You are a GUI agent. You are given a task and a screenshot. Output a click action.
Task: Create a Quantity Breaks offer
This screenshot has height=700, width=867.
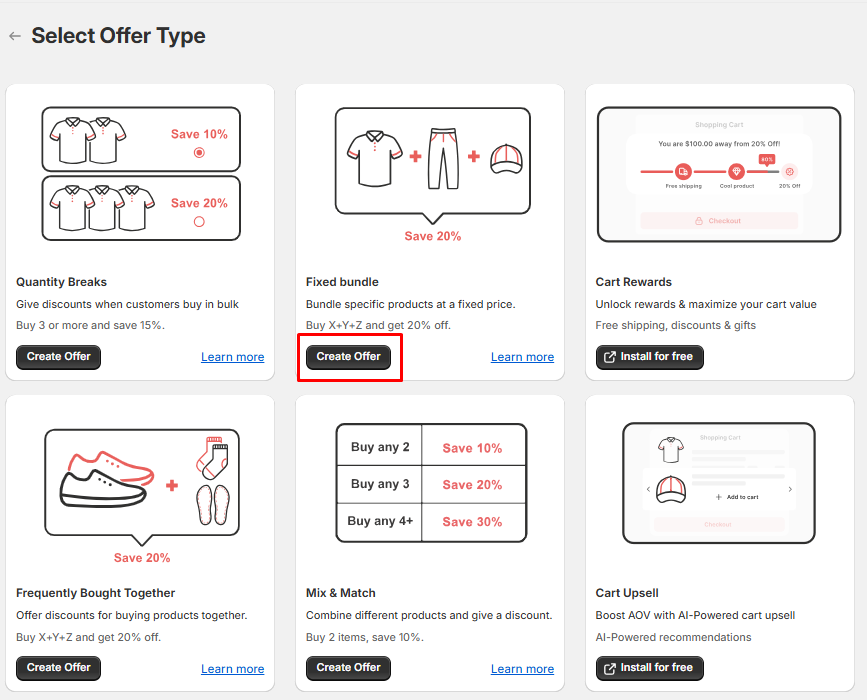click(59, 356)
